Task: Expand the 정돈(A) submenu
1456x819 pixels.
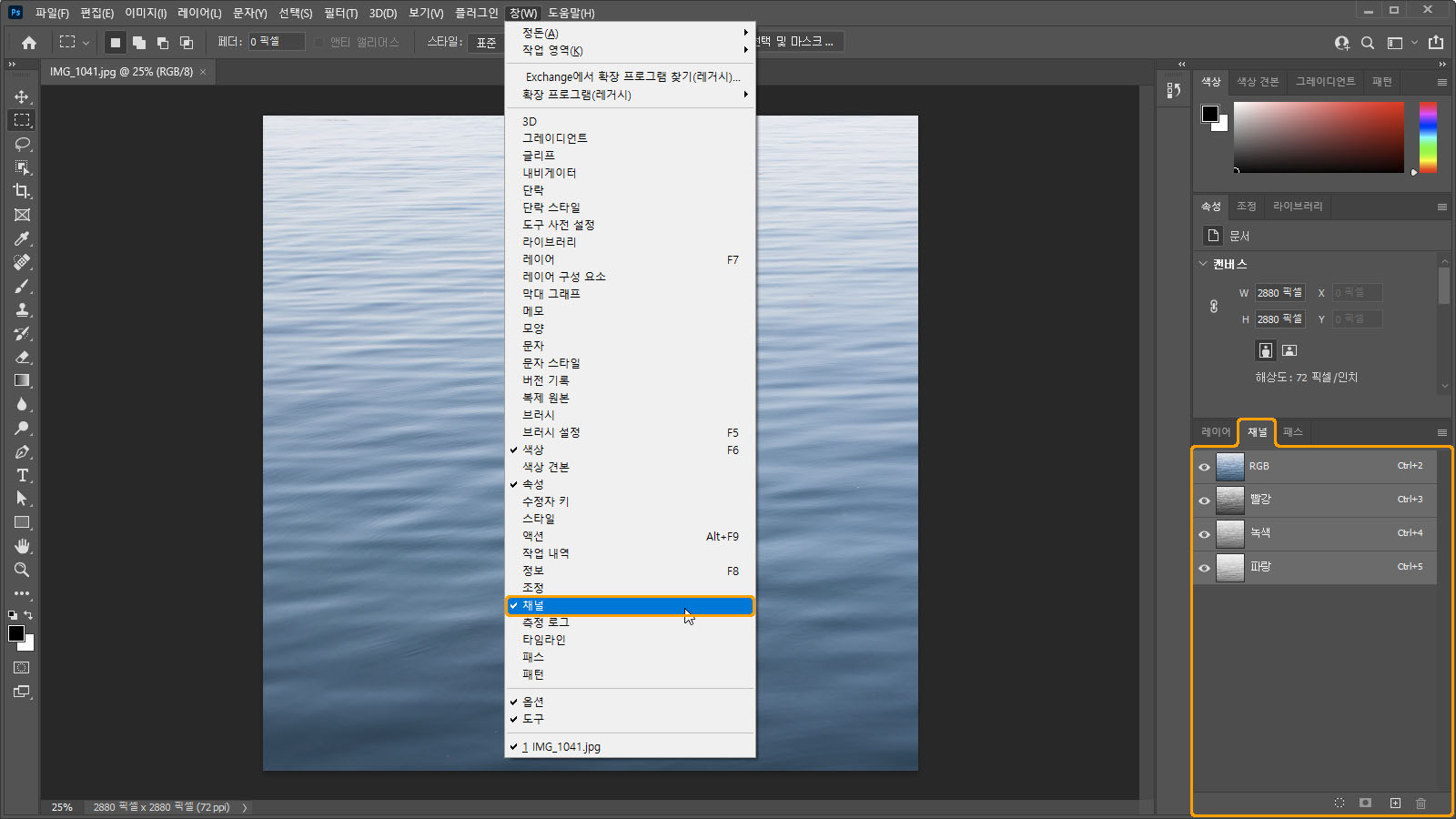Action: (630, 33)
